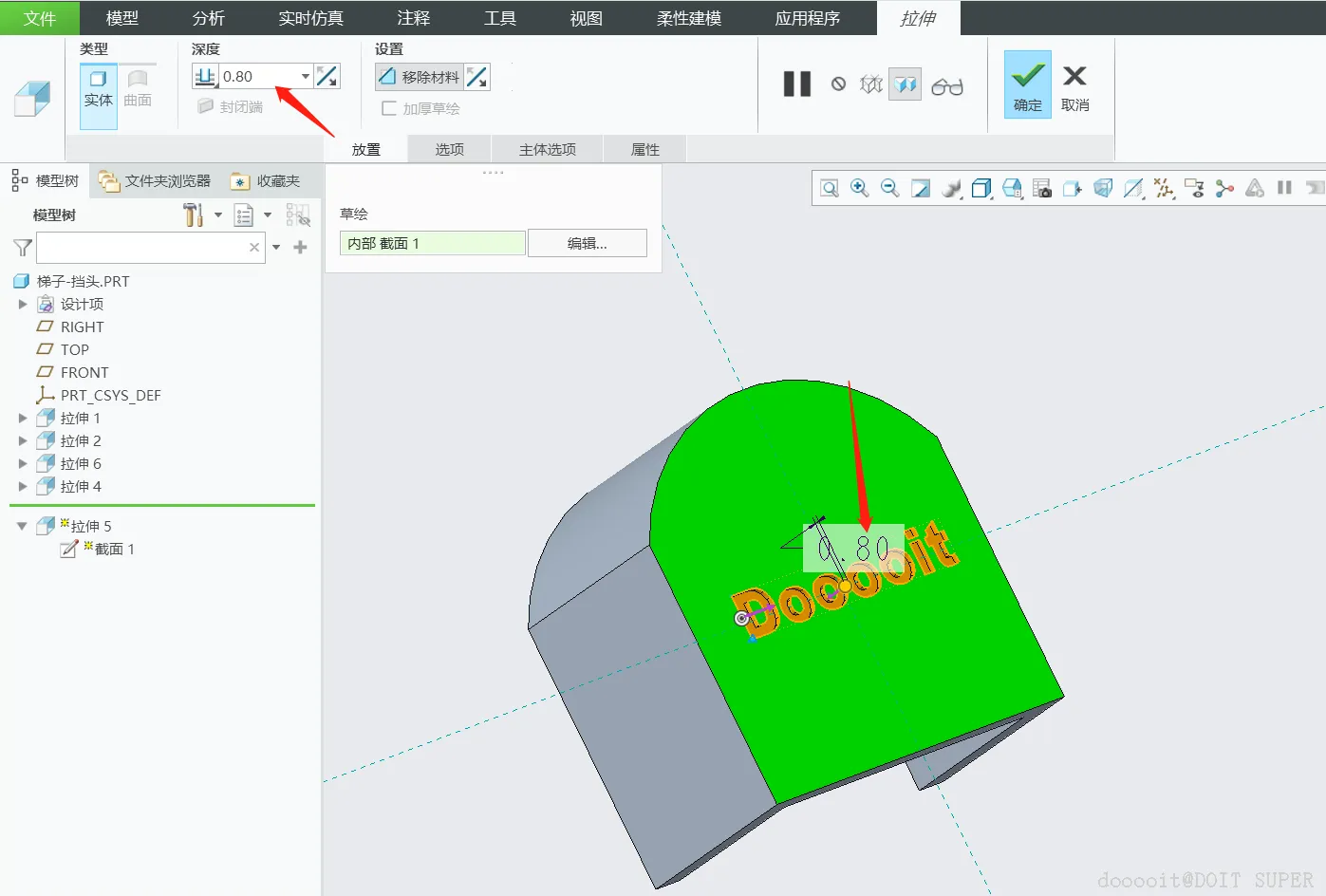Click the 编辑... sketch edit button

[x=587, y=243]
